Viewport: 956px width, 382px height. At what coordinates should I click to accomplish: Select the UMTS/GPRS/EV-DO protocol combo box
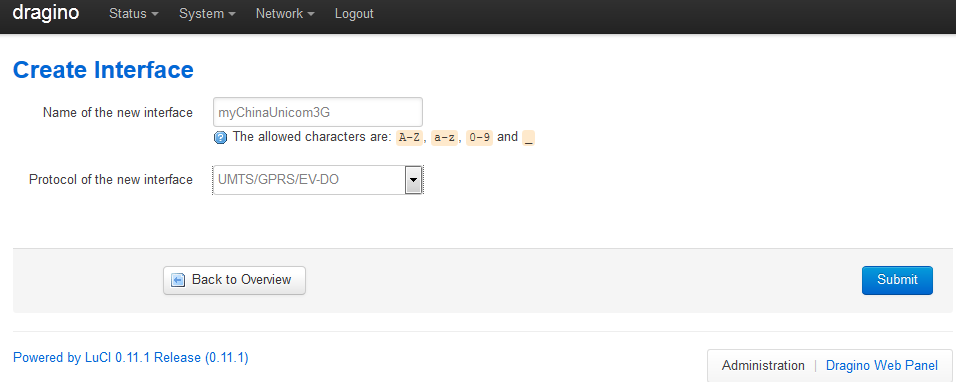318,180
